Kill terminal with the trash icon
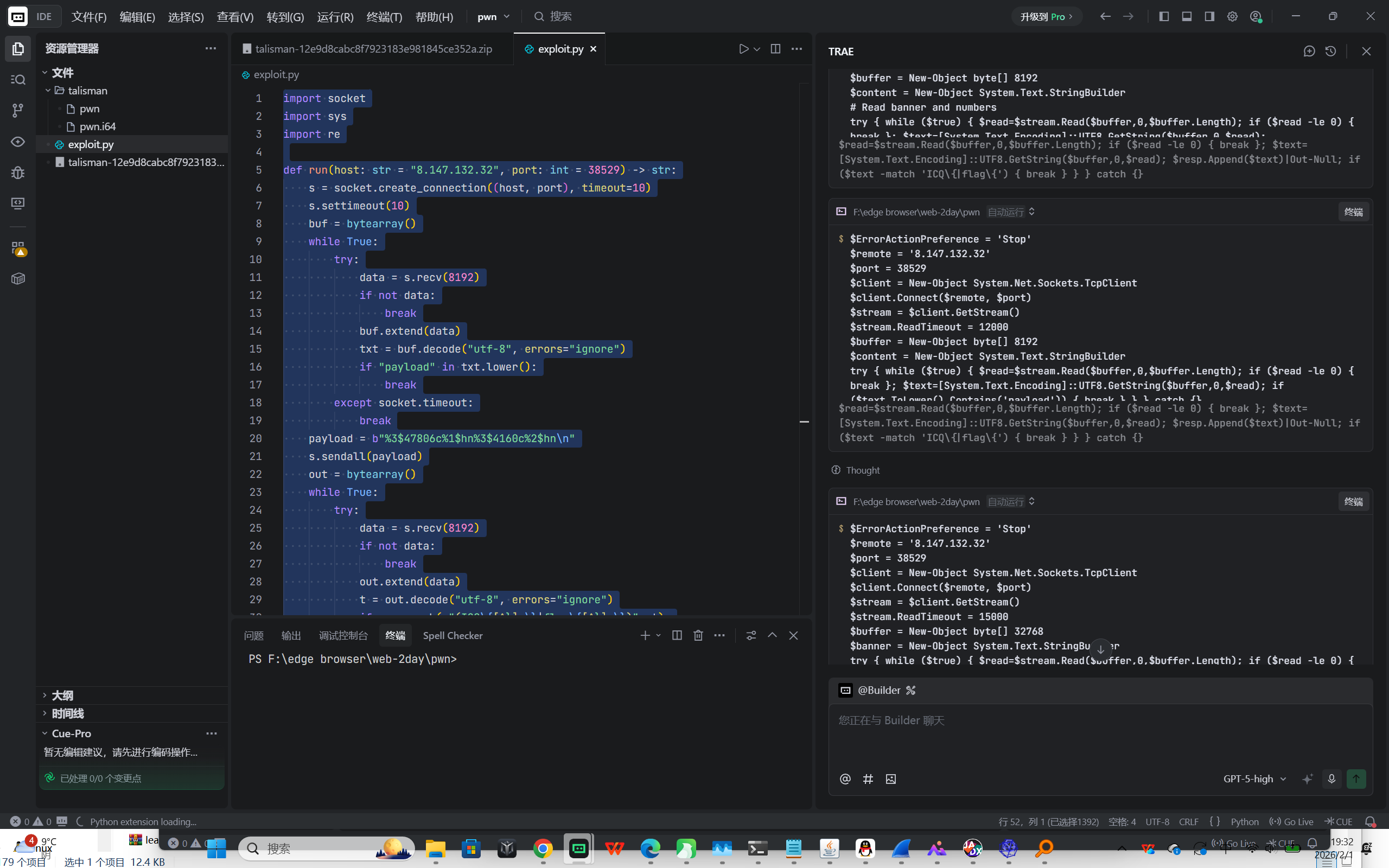Viewport: 1389px width, 868px height. (698, 635)
